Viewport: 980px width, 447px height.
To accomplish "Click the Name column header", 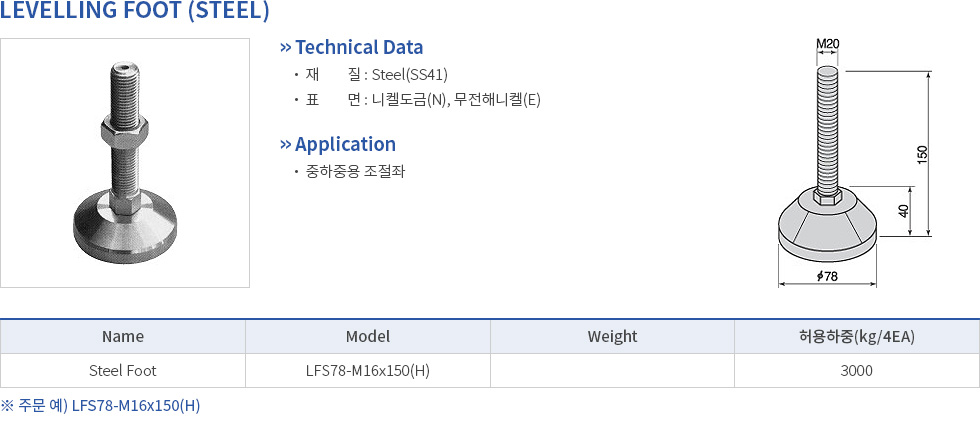I will point(123,337).
